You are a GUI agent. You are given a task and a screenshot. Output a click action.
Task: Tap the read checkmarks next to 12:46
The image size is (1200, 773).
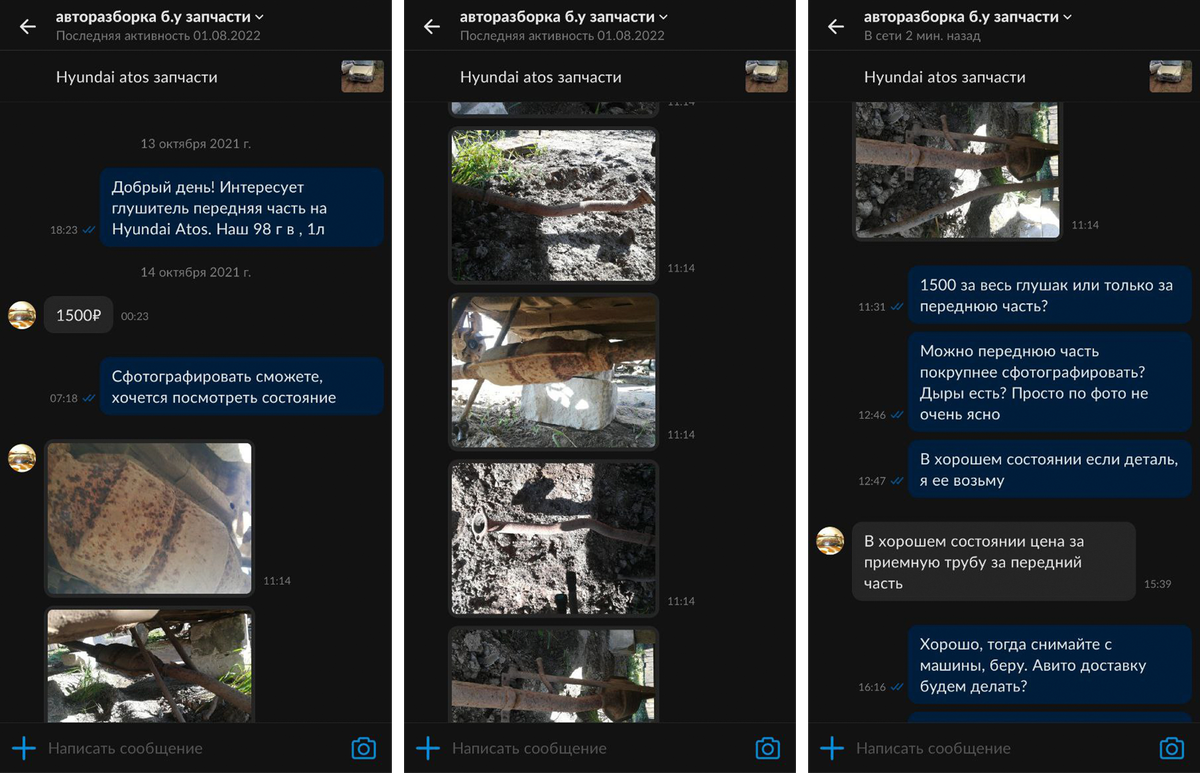click(x=897, y=415)
